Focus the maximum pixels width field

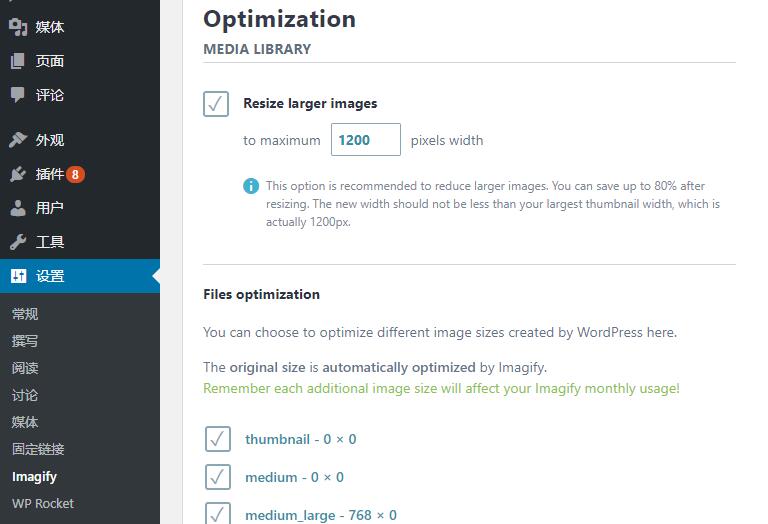[x=366, y=140]
